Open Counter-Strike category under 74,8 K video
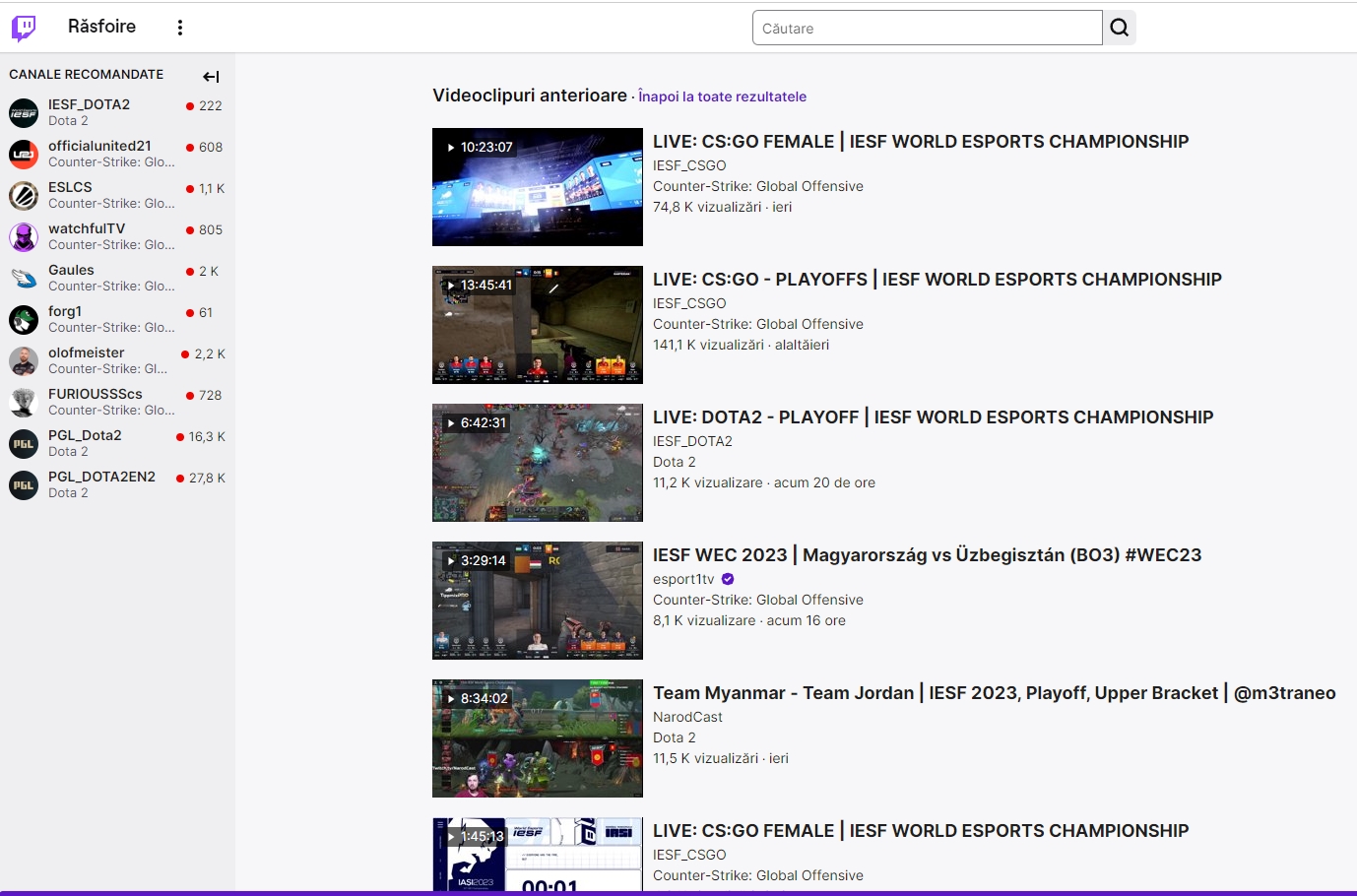 (x=758, y=186)
